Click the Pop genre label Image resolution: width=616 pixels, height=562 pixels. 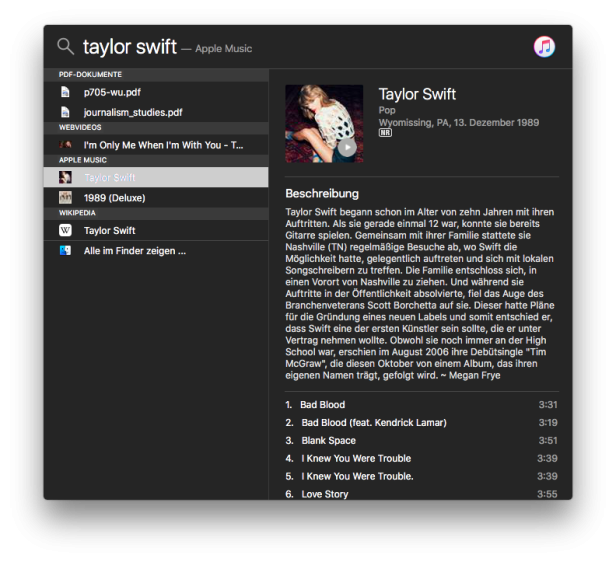click(387, 110)
